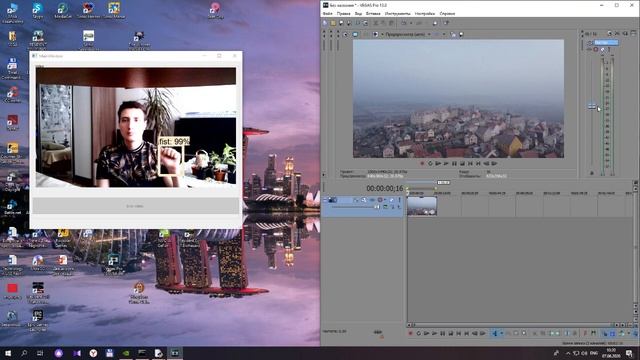Click ENG language indicator in system tray
This screenshot has height=360, width=640.
[x=594, y=353]
